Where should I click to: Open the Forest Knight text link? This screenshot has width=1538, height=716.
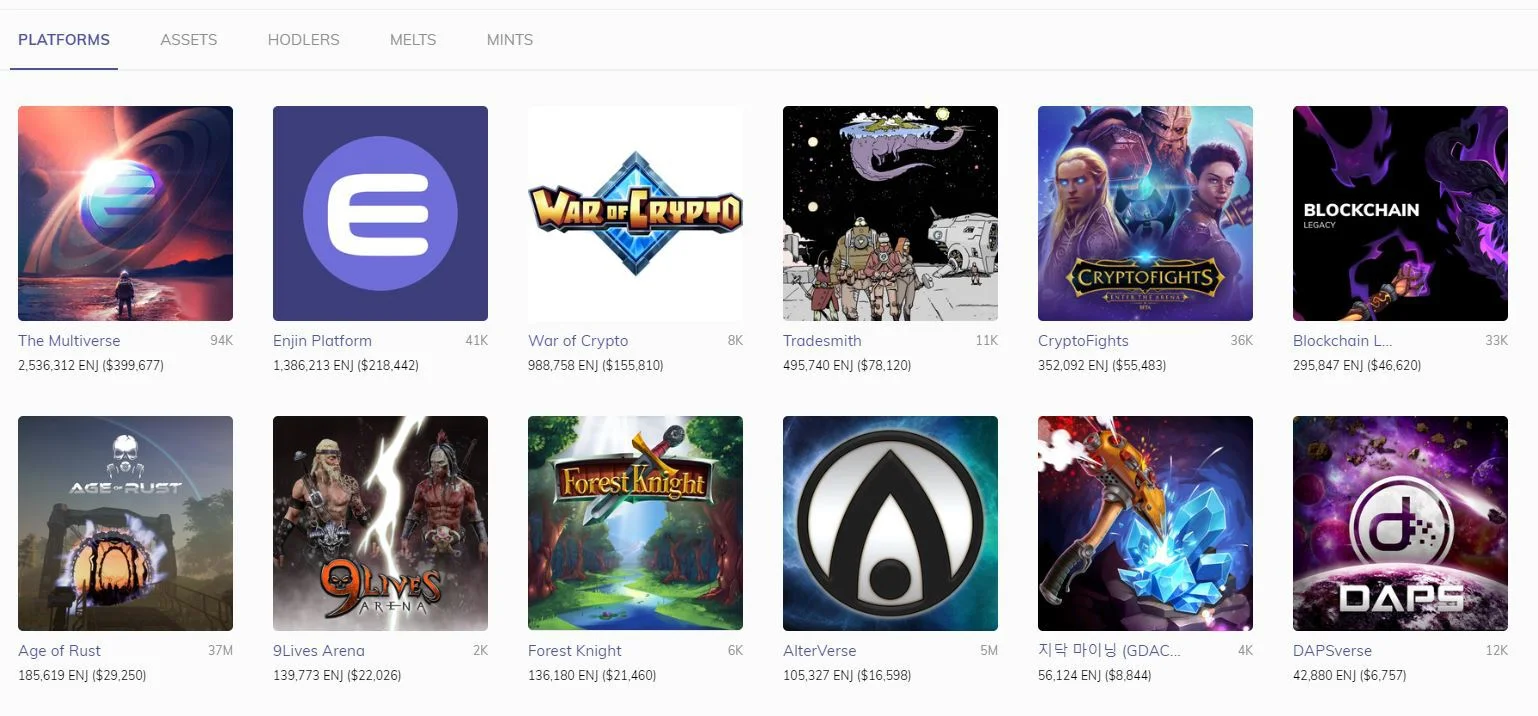click(x=575, y=651)
